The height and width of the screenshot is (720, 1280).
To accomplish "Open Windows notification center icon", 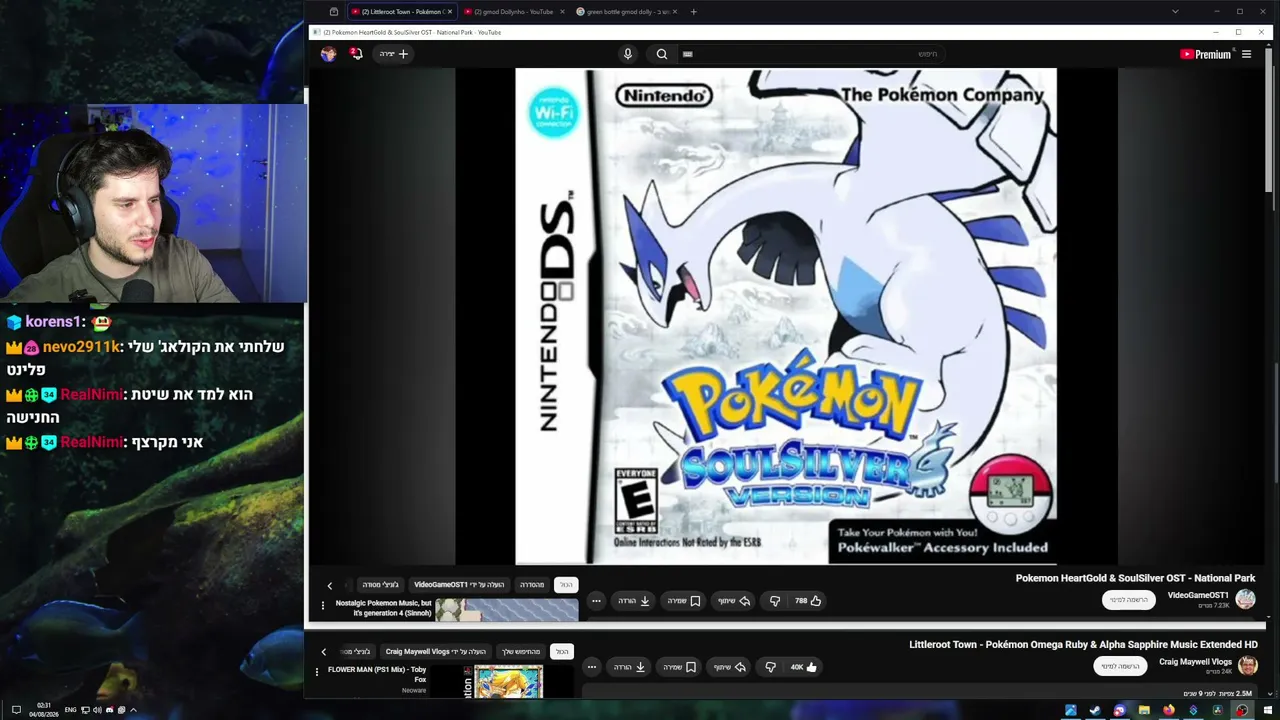I will click(x=16, y=710).
